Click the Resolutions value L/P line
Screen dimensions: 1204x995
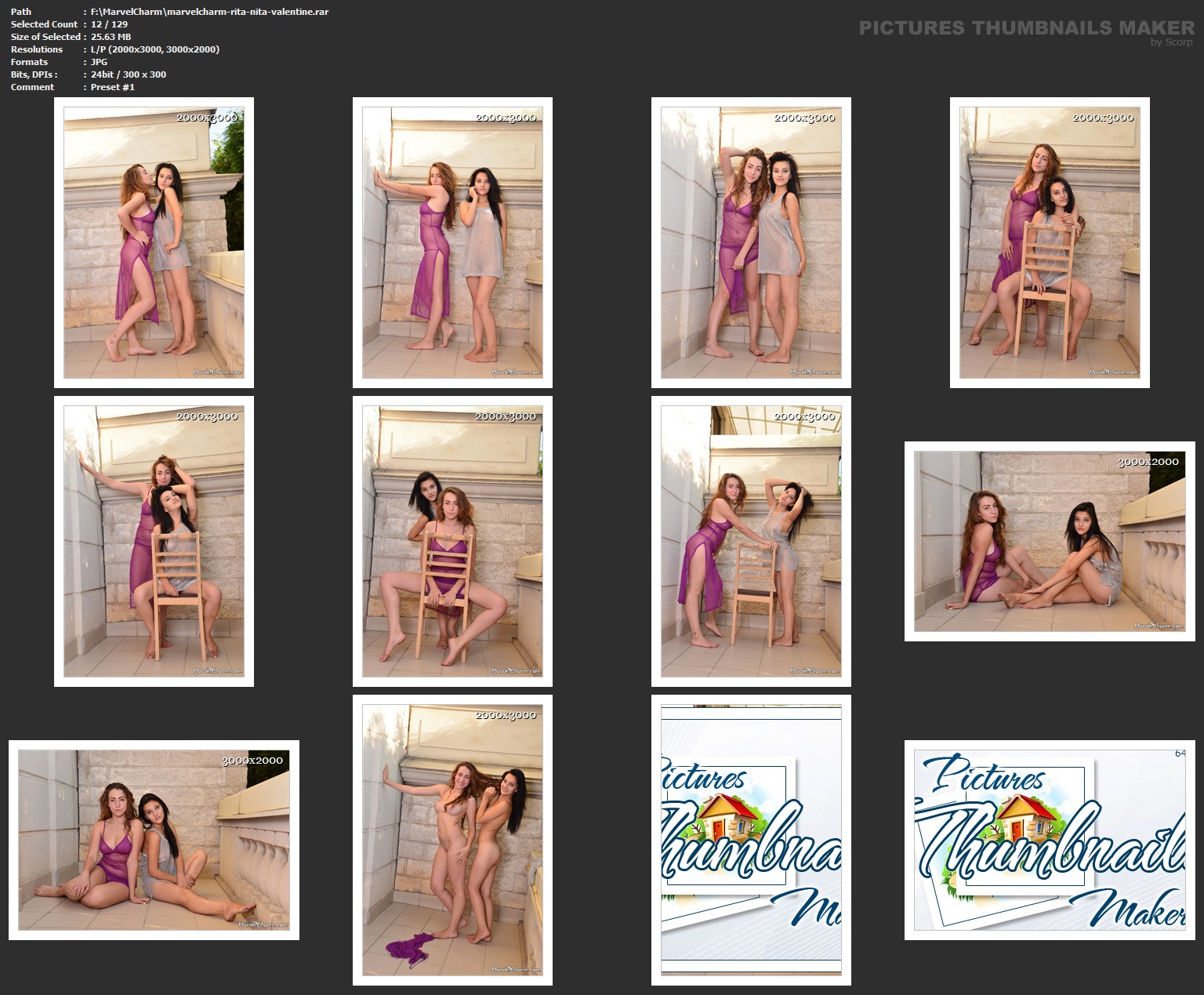click(154, 49)
